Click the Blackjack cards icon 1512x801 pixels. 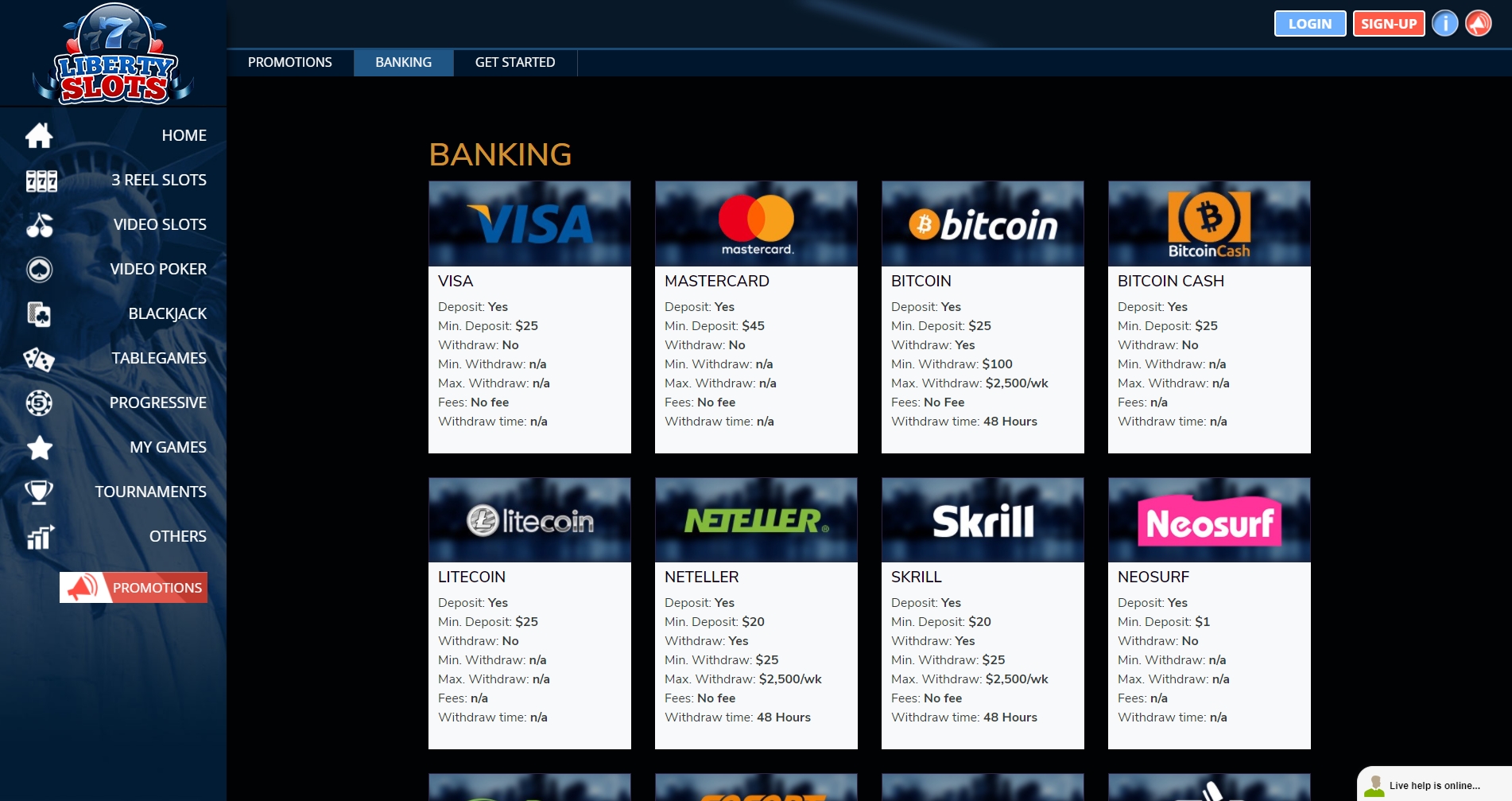click(40, 314)
